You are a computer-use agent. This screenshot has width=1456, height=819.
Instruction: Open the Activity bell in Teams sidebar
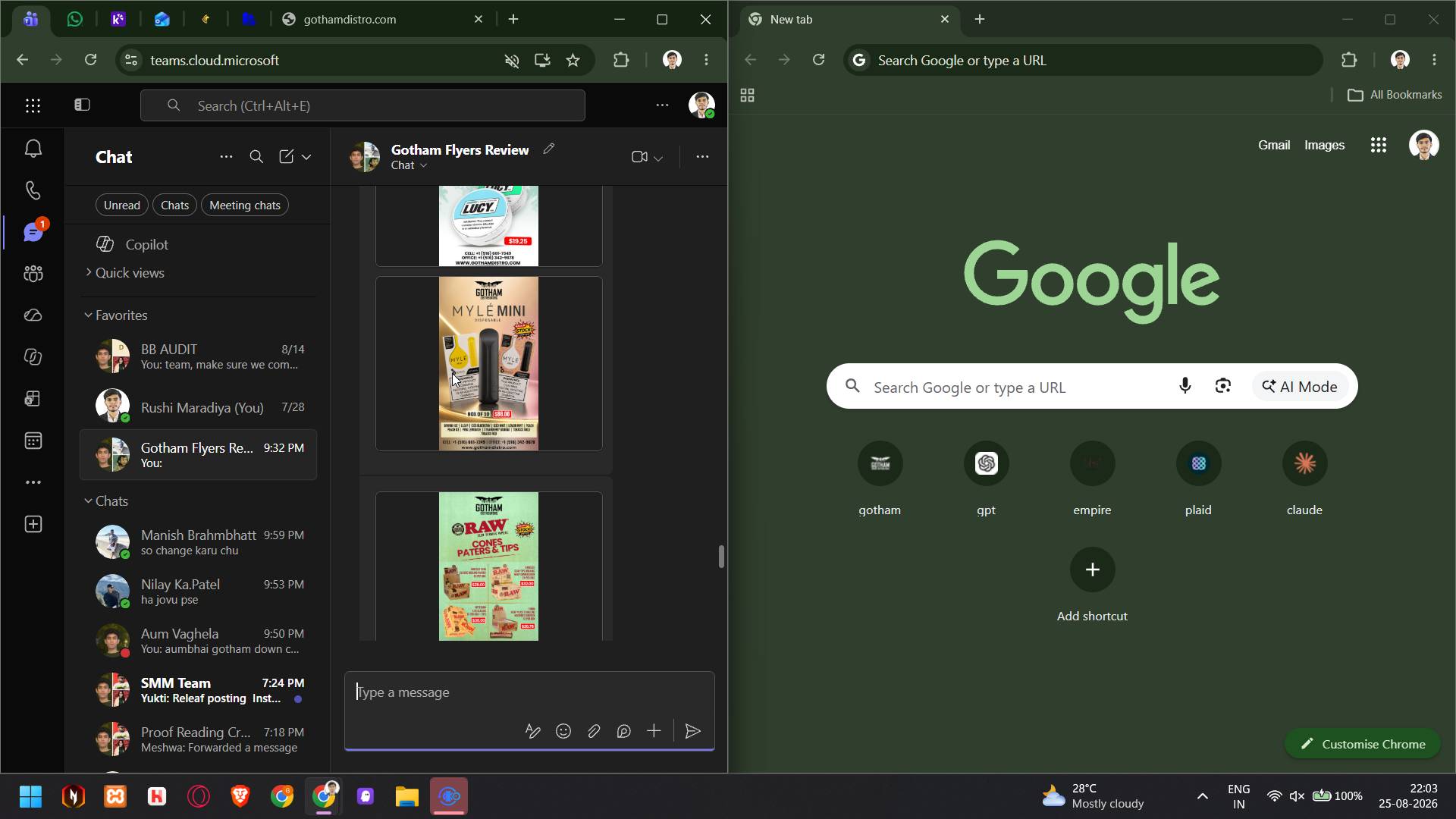point(33,149)
